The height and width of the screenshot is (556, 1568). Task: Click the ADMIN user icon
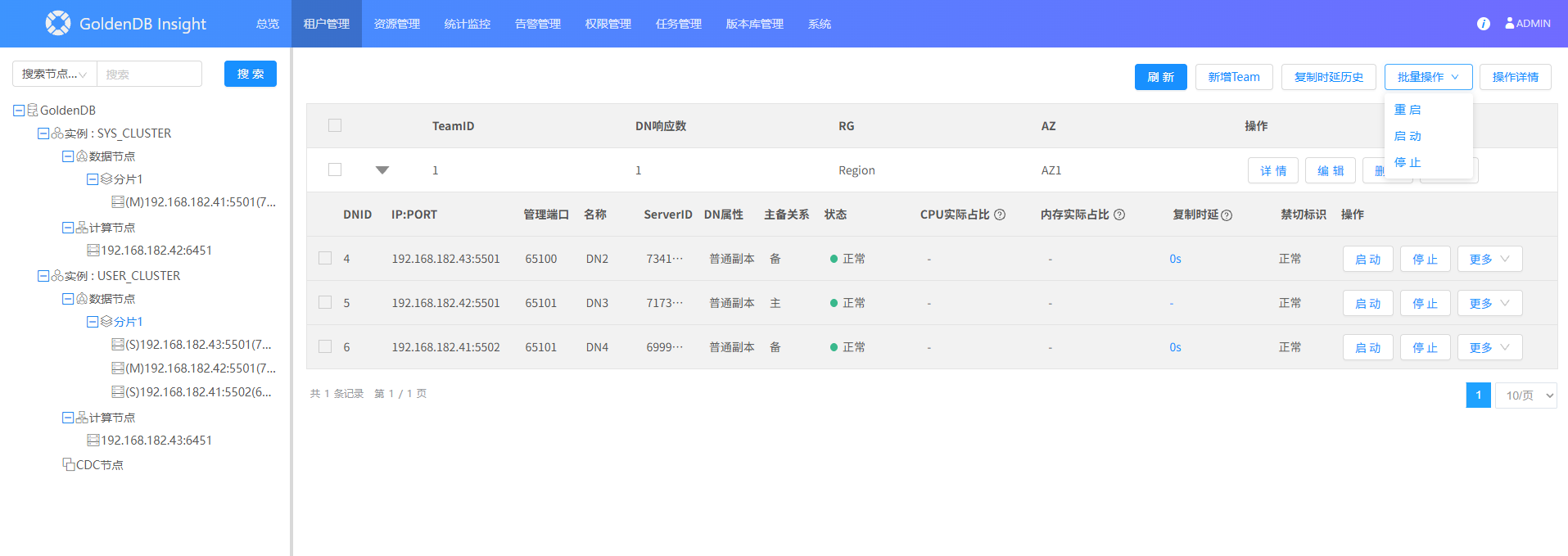[x=1510, y=23]
